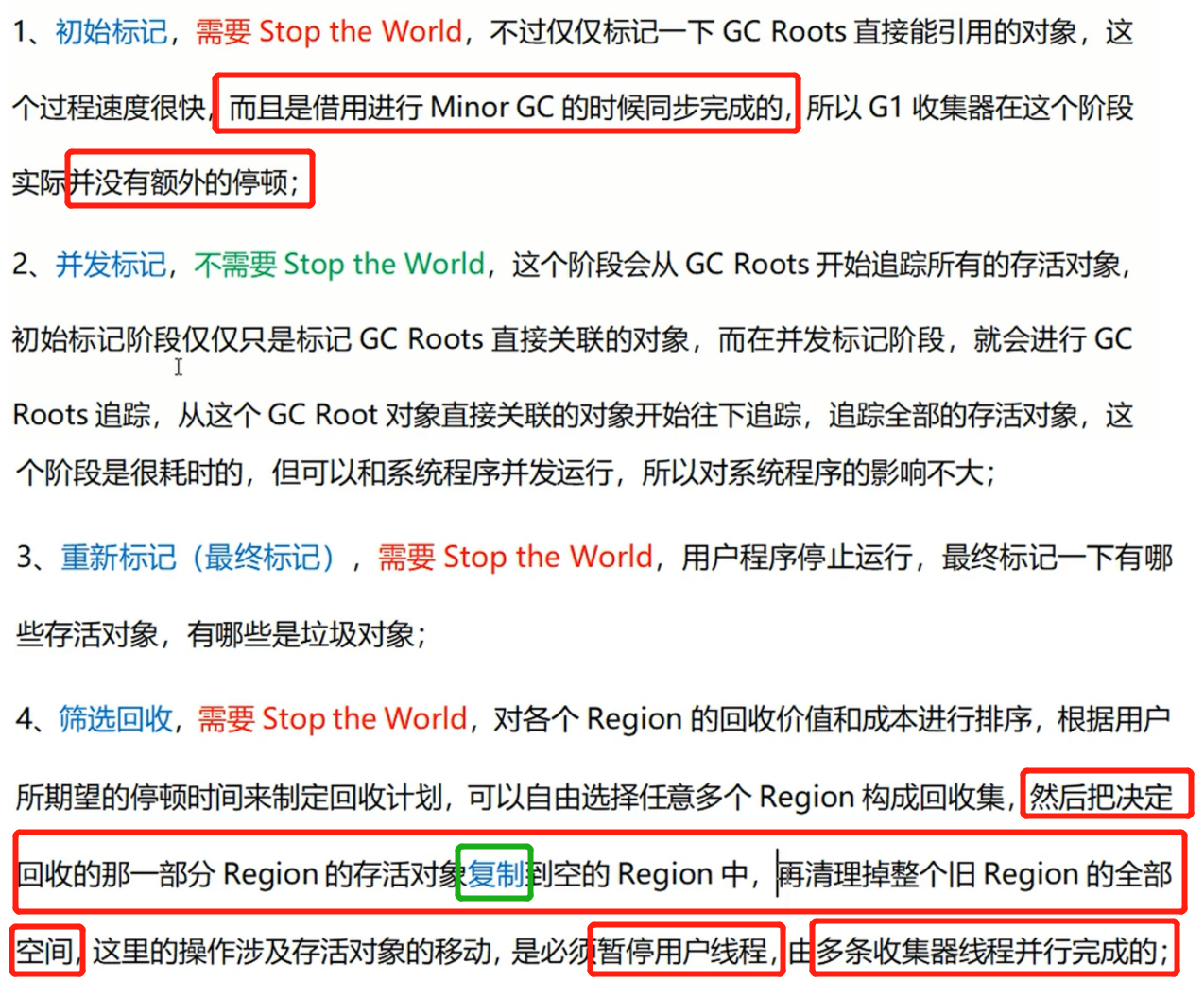Click the phrase 可以自由选择任意多个 Region 构成回收集
The width and height of the screenshot is (1204, 998).
[x=735, y=798]
